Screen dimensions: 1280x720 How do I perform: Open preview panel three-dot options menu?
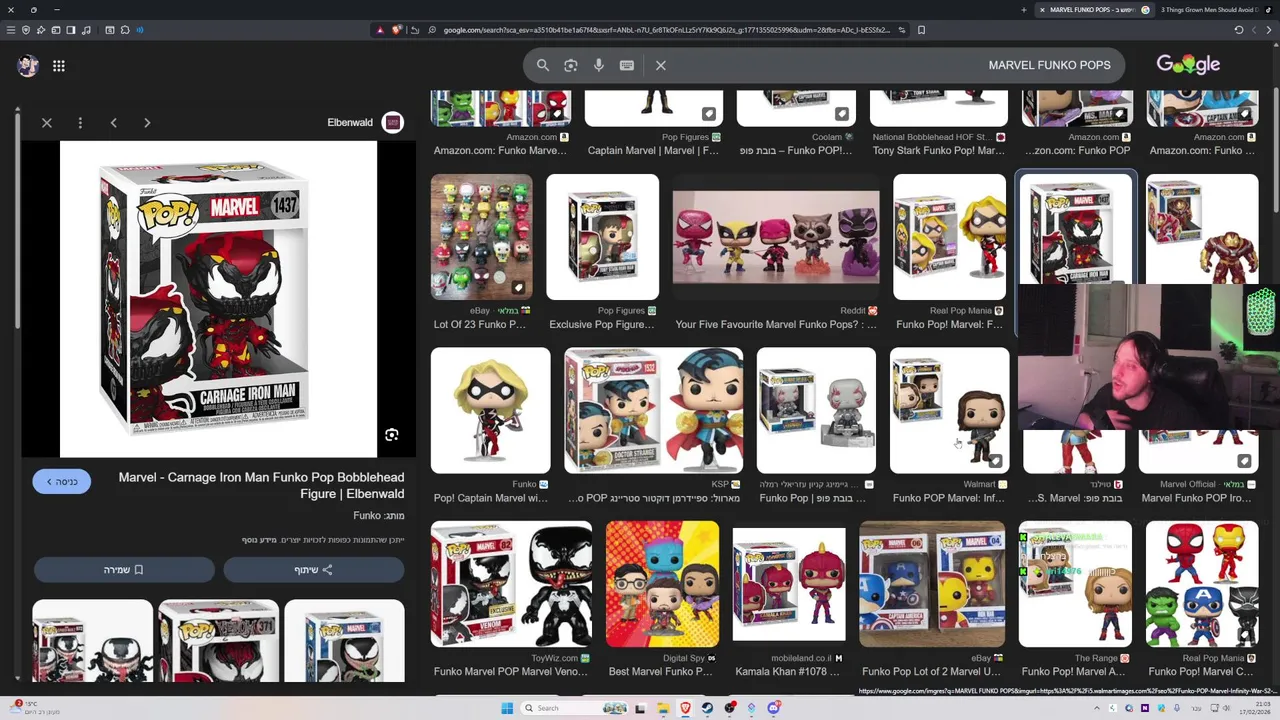click(80, 123)
